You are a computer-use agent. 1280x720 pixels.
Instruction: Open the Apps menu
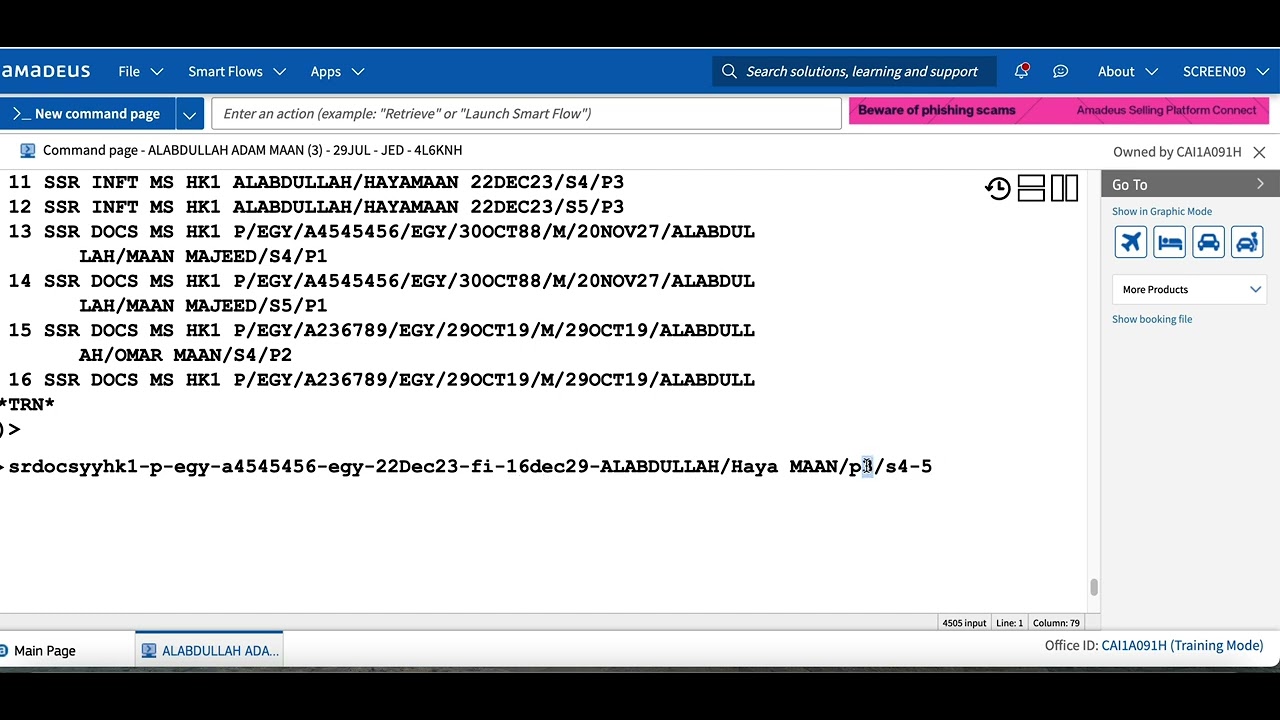[337, 71]
